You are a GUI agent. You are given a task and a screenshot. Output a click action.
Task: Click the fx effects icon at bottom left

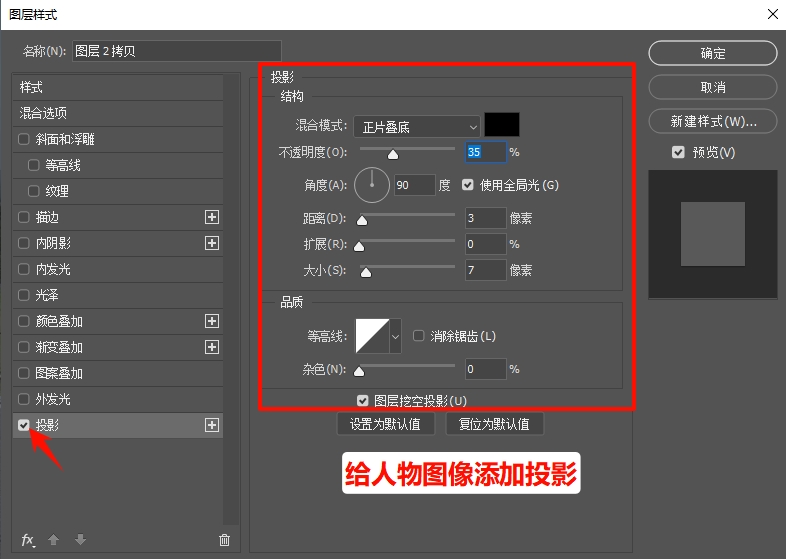pos(28,540)
